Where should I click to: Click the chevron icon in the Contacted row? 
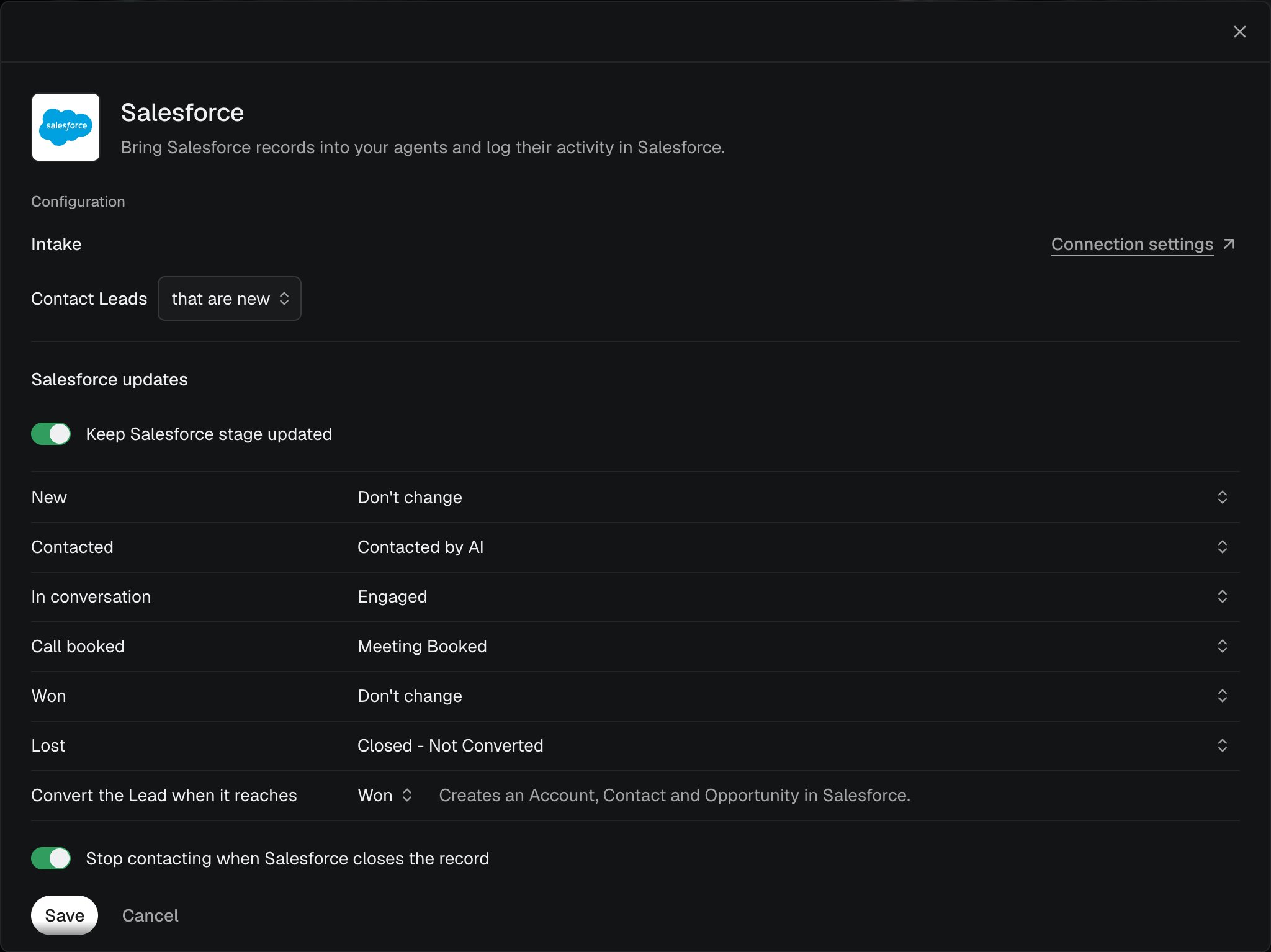click(x=1222, y=547)
